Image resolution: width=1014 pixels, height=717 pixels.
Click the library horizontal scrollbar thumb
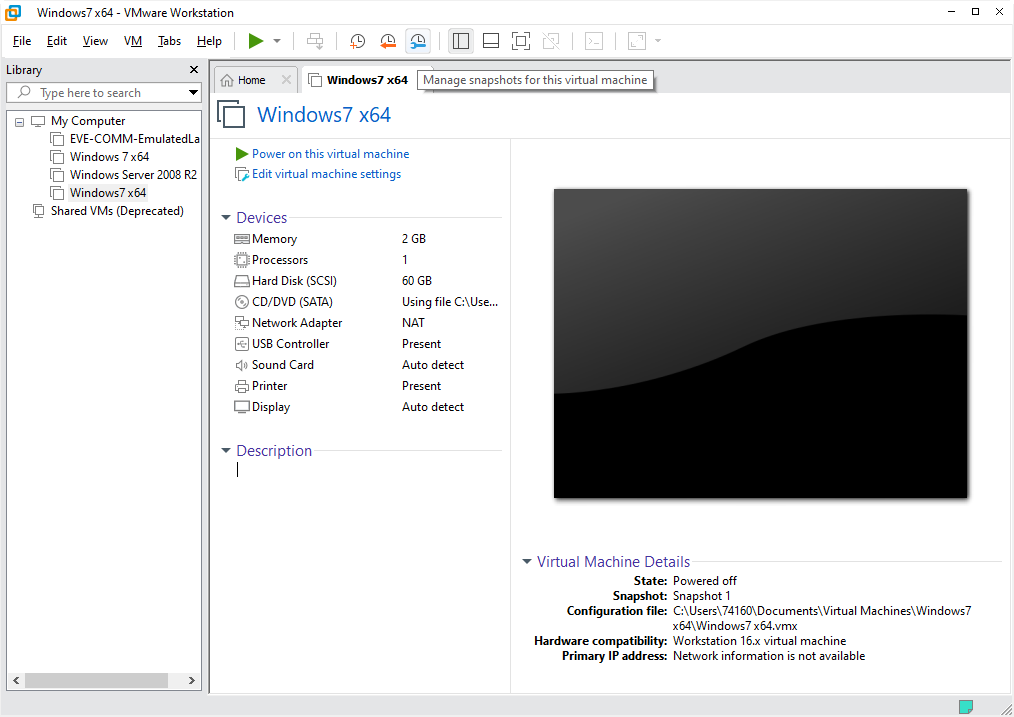(x=96, y=680)
